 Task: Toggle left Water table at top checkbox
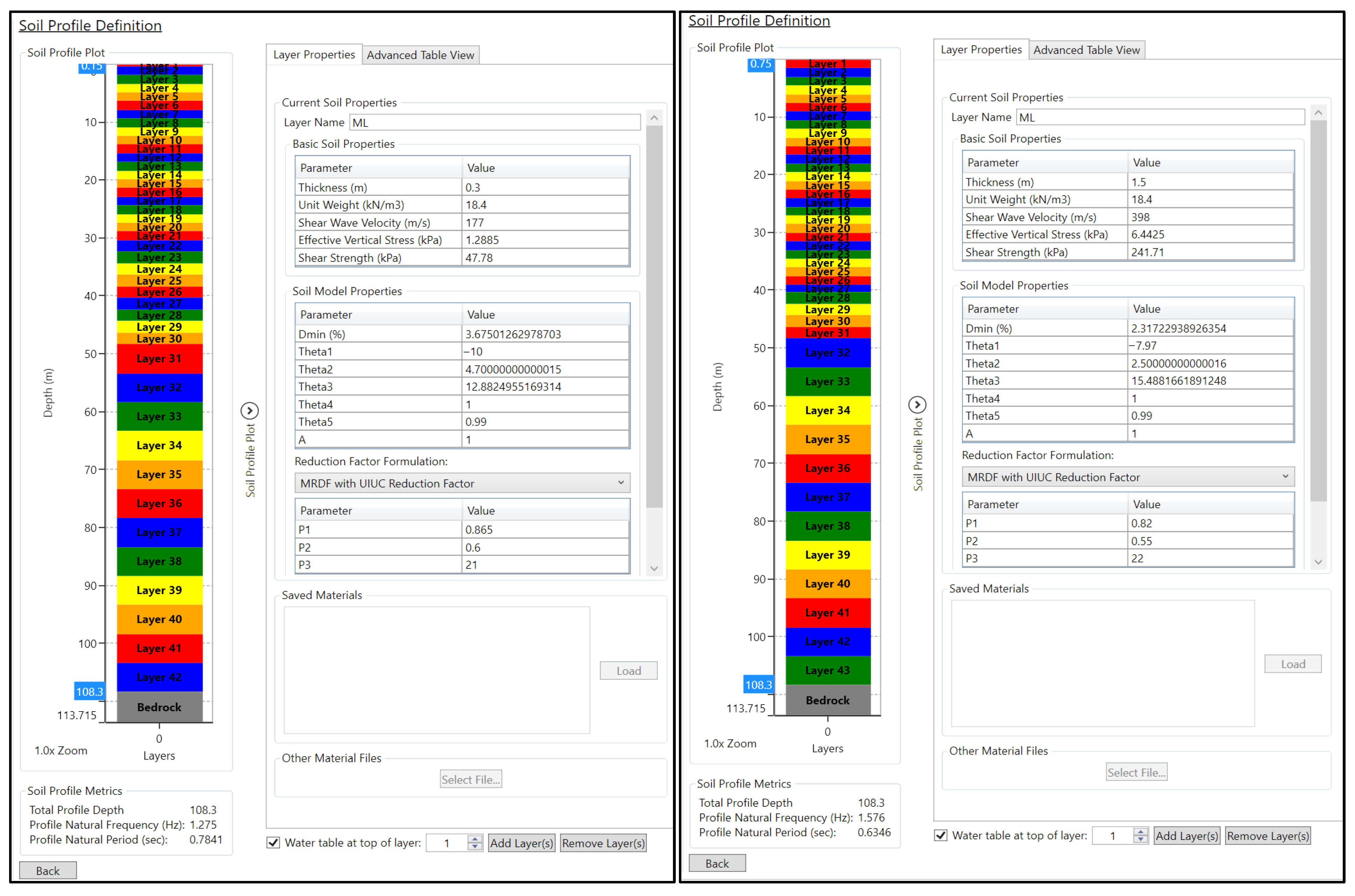tap(274, 843)
